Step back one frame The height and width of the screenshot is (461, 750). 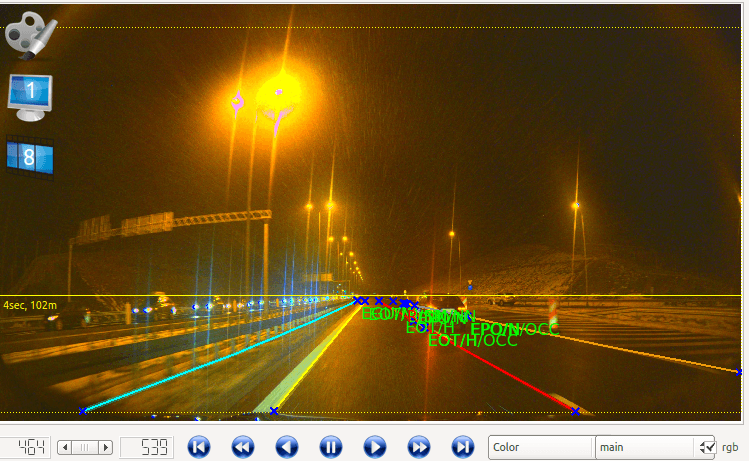(287, 447)
